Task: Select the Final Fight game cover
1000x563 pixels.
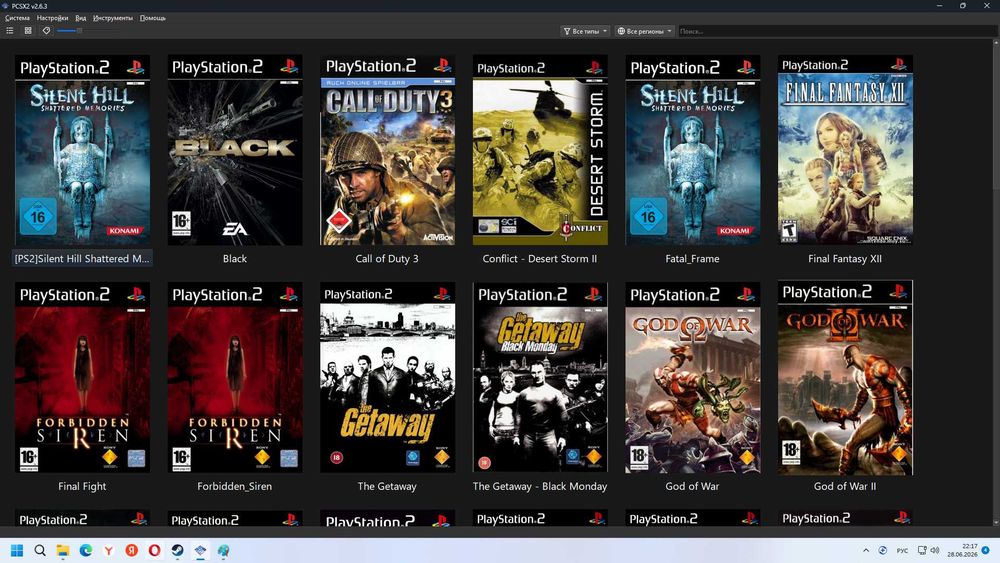Action: coord(82,377)
